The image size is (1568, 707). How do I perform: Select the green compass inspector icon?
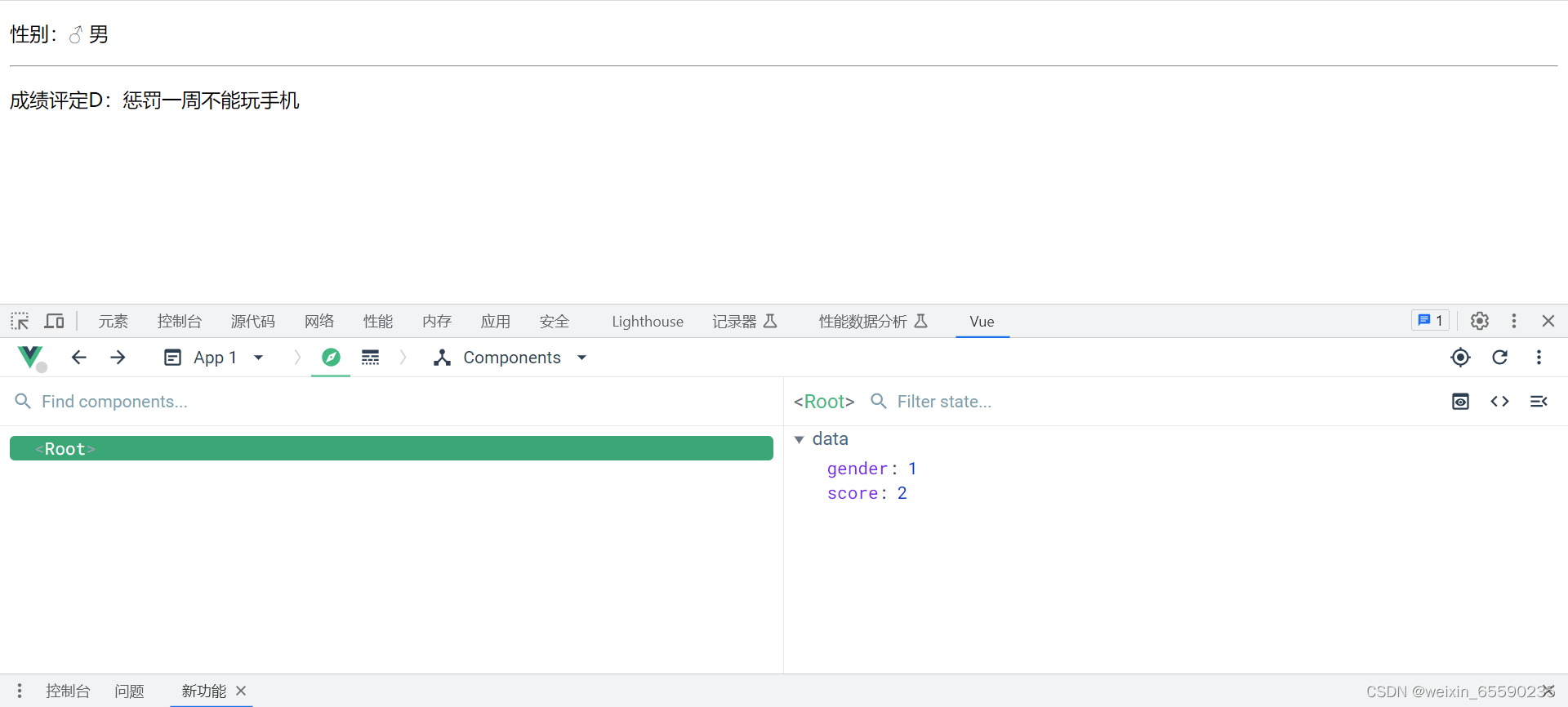[x=331, y=358]
